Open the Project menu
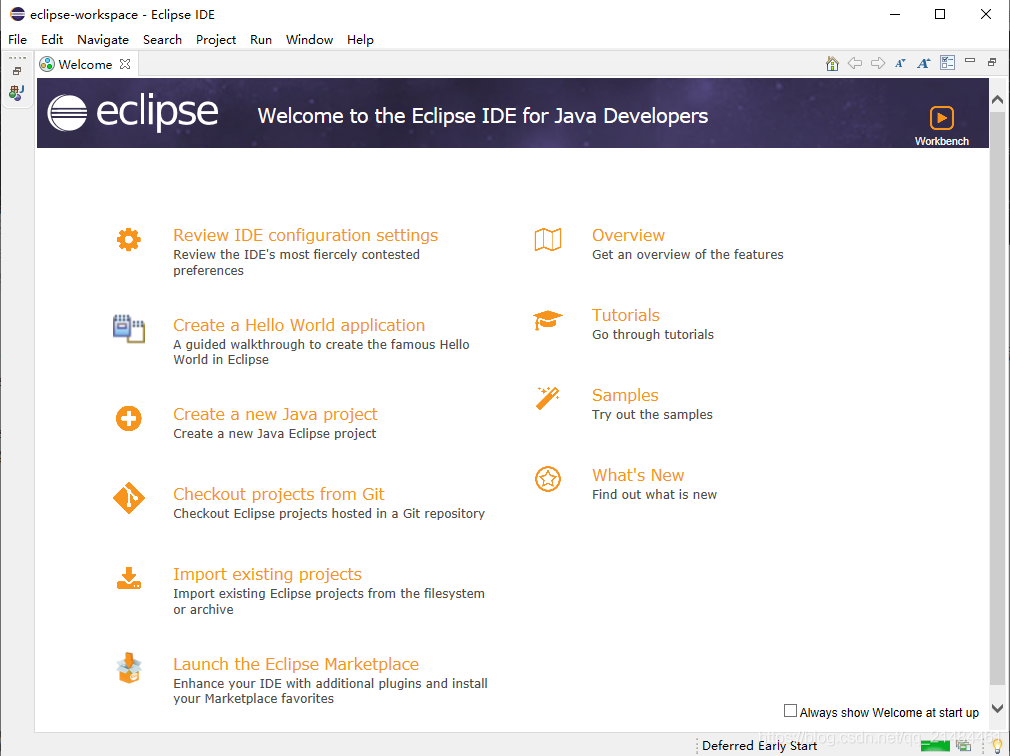The height and width of the screenshot is (756, 1010). coord(216,39)
